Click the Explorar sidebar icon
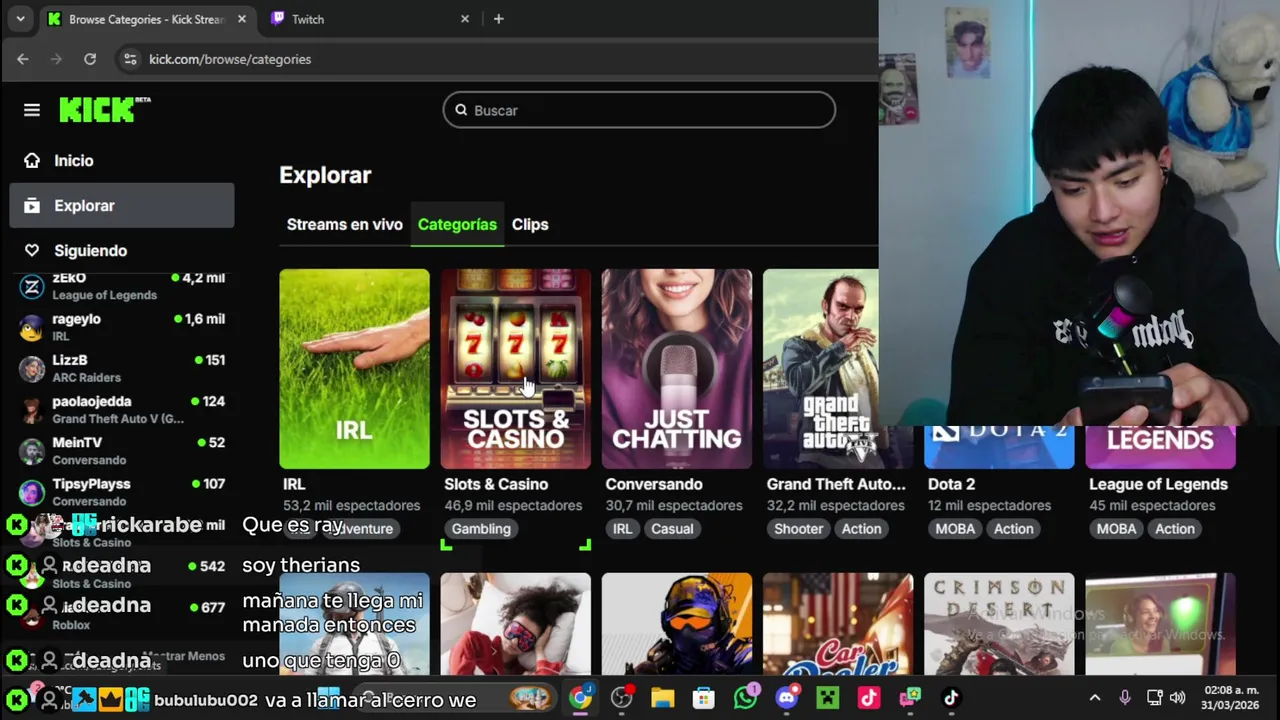The height and width of the screenshot is (720, 1280). point(32,205)
